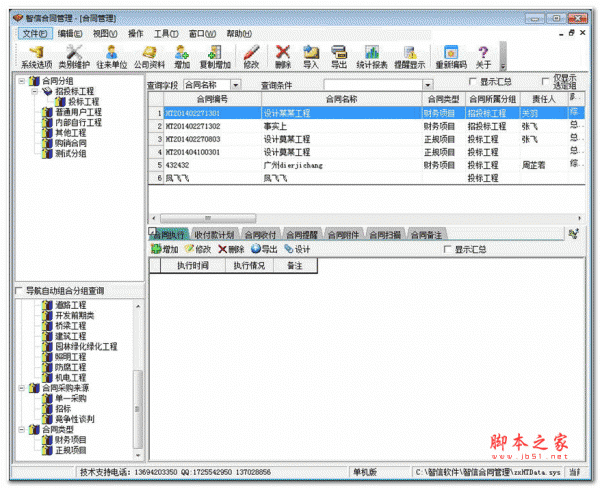600x488 pixels.
Task: Collapse the 合同分组 root node
Action: 22,81
